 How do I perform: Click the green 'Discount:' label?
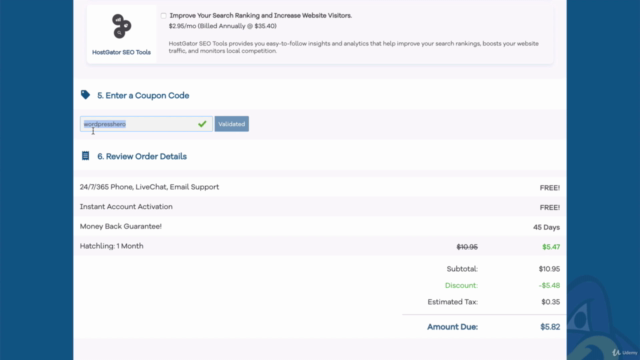461,285
